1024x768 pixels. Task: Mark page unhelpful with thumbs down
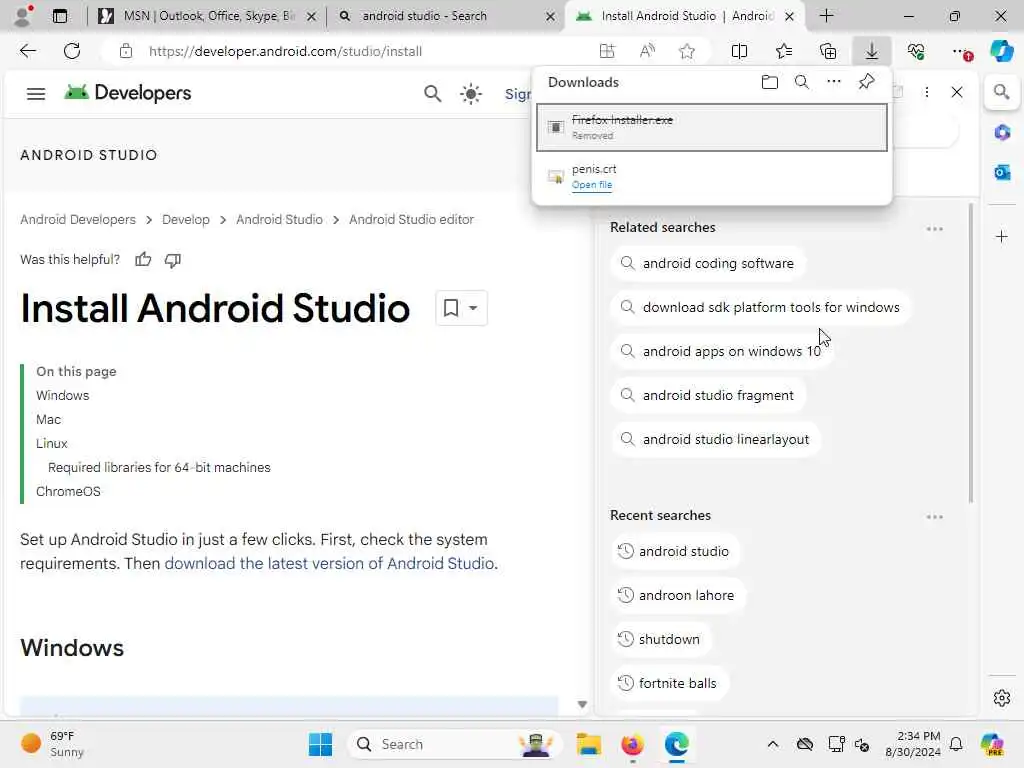point(172,260)
